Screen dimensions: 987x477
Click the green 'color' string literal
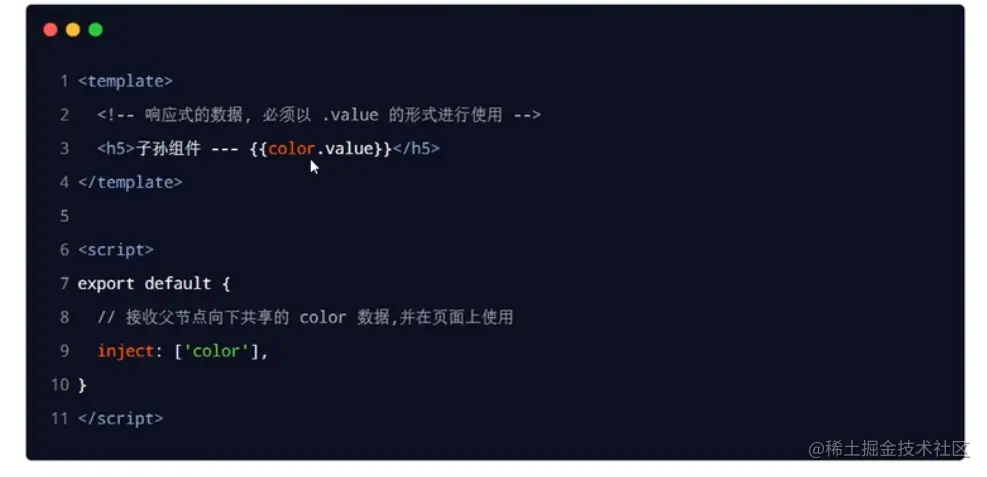click(217, 351)
